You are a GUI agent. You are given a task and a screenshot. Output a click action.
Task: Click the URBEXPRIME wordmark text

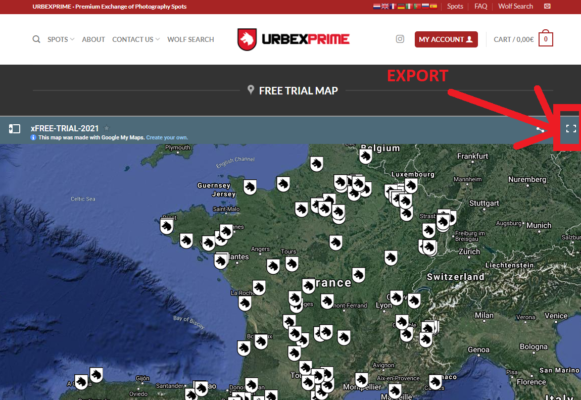[x=306, y=39]
